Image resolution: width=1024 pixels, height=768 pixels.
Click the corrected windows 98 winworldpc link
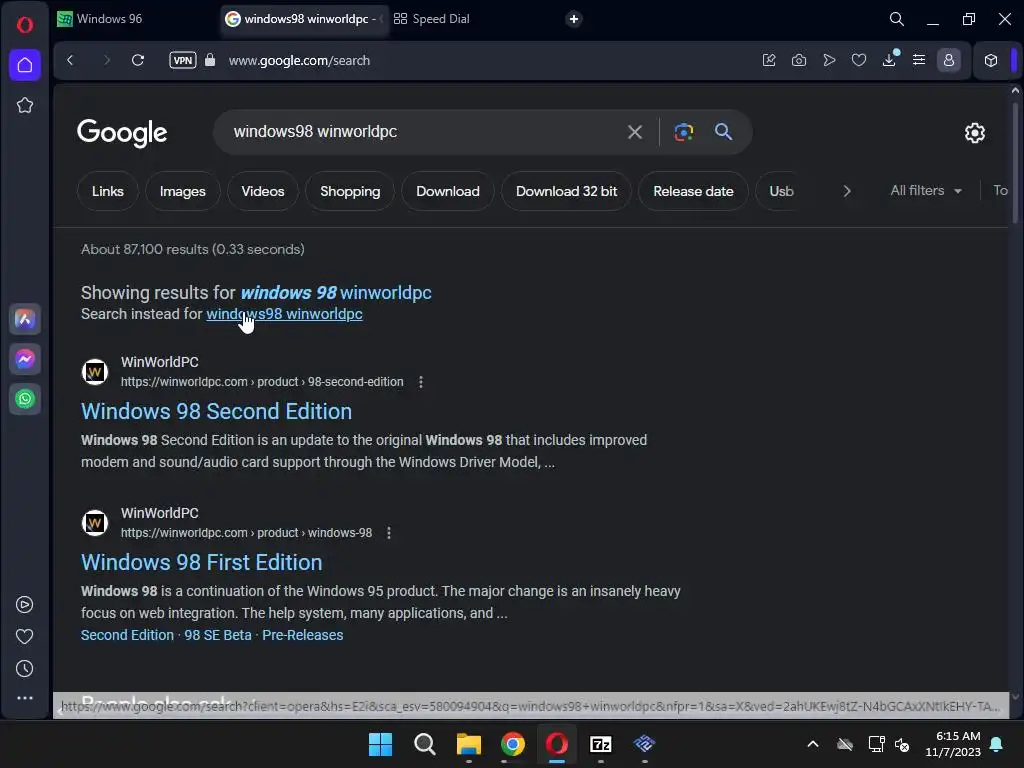coord(336,293)
